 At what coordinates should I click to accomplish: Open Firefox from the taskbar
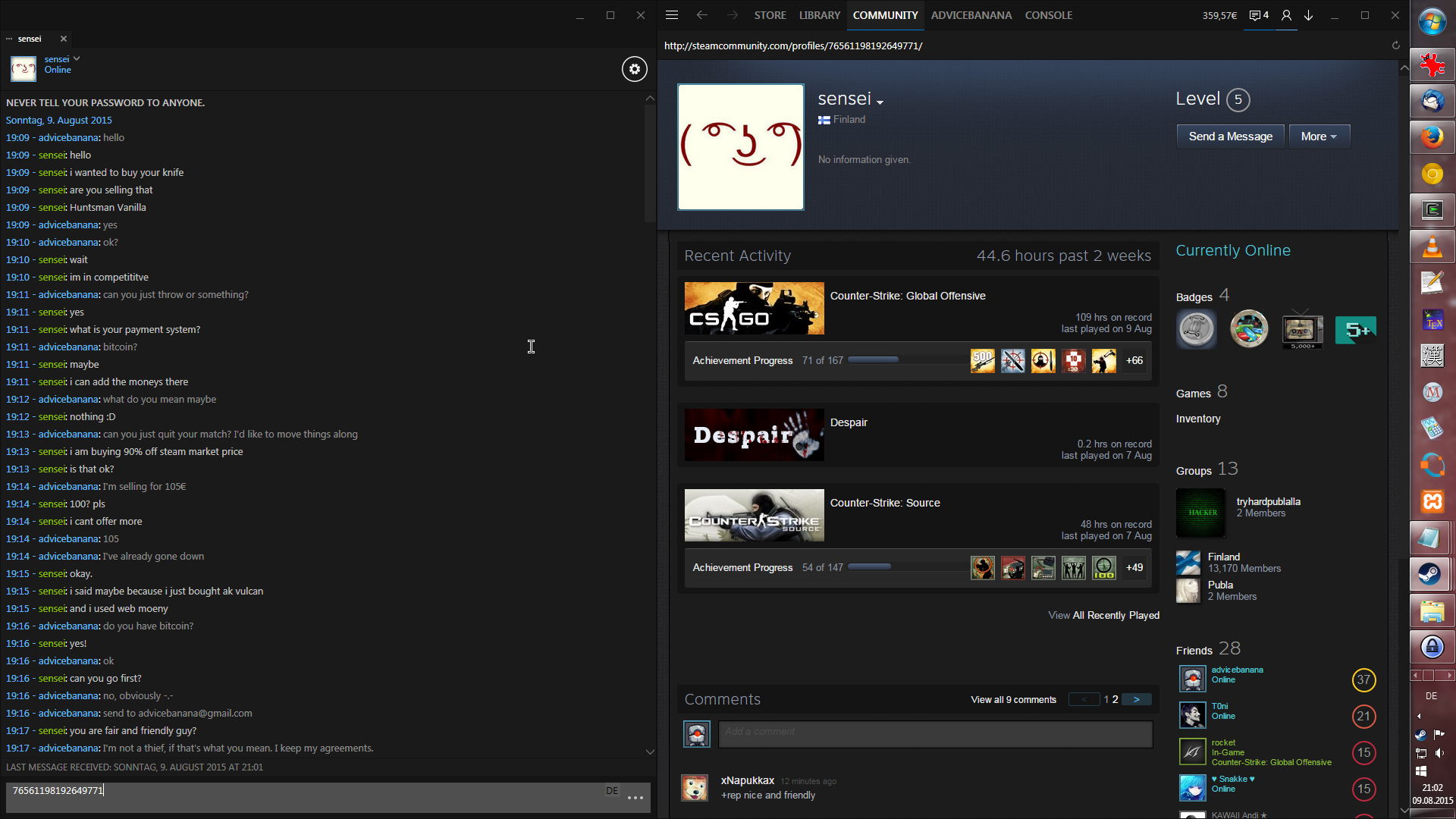(x=1432, y=137)
